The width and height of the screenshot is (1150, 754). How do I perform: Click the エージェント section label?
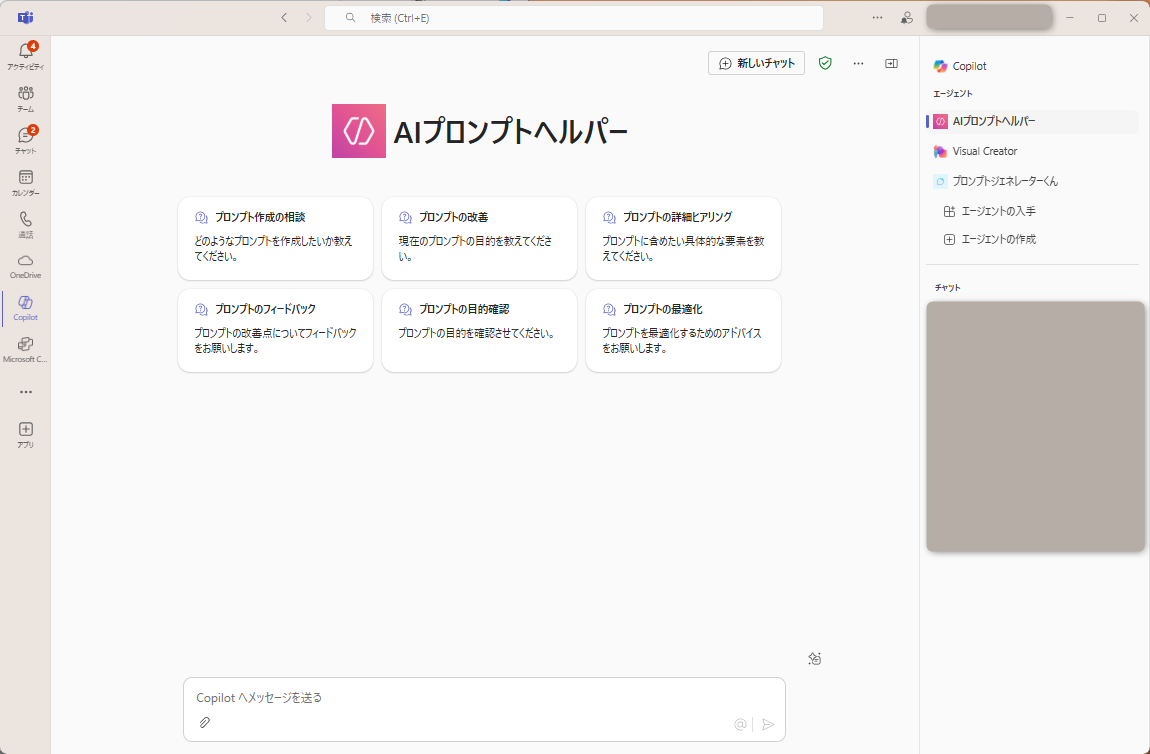pos(953,94)
